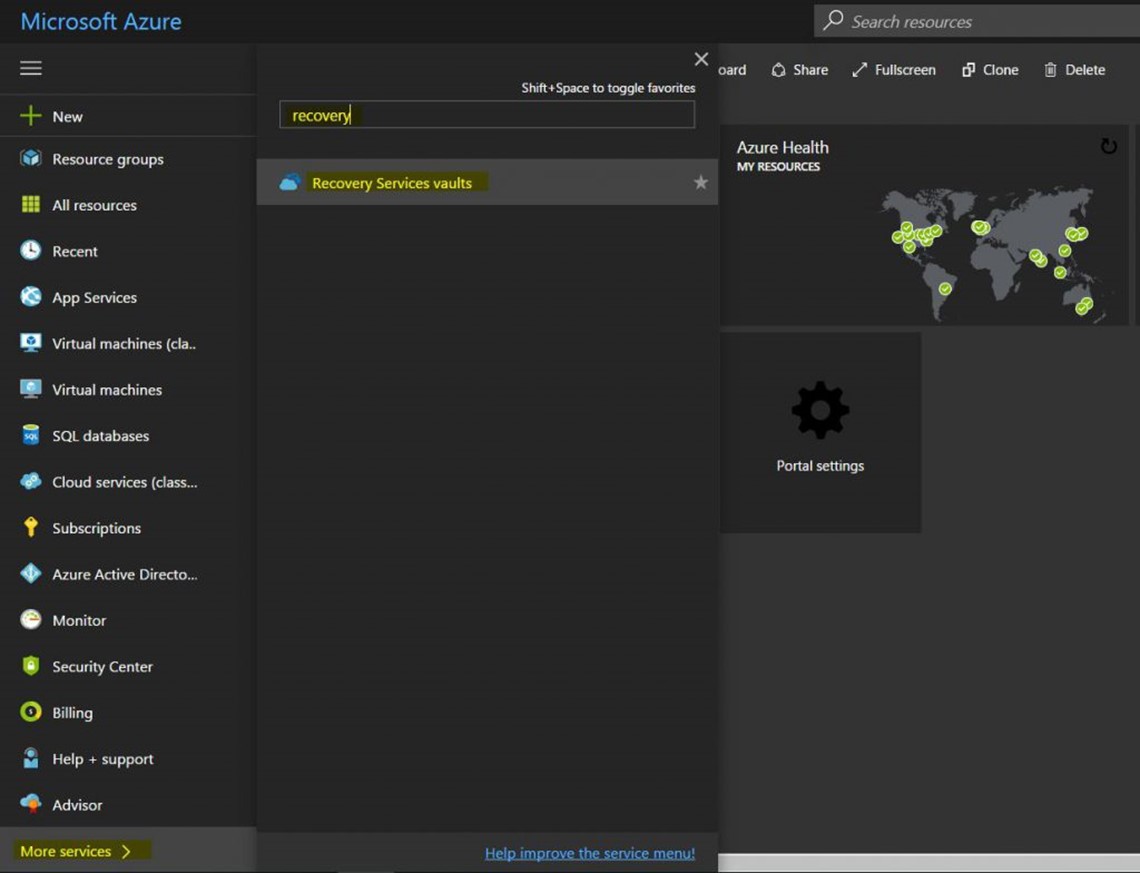Go to Security Center label
Image resolution: width=1140 pixels, height=873 pixels.
tap(103, 667)
